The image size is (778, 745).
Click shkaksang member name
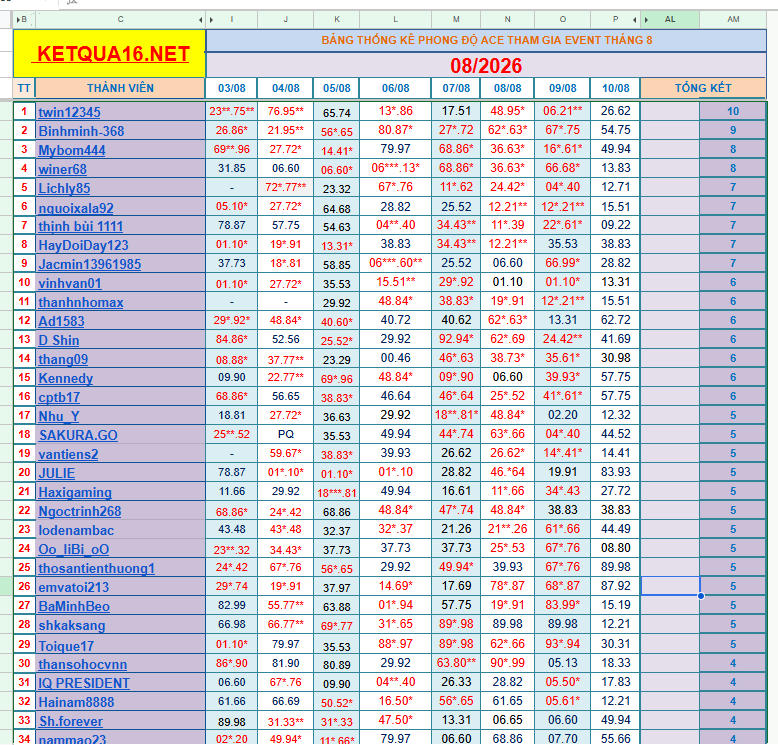coord(72,625)
